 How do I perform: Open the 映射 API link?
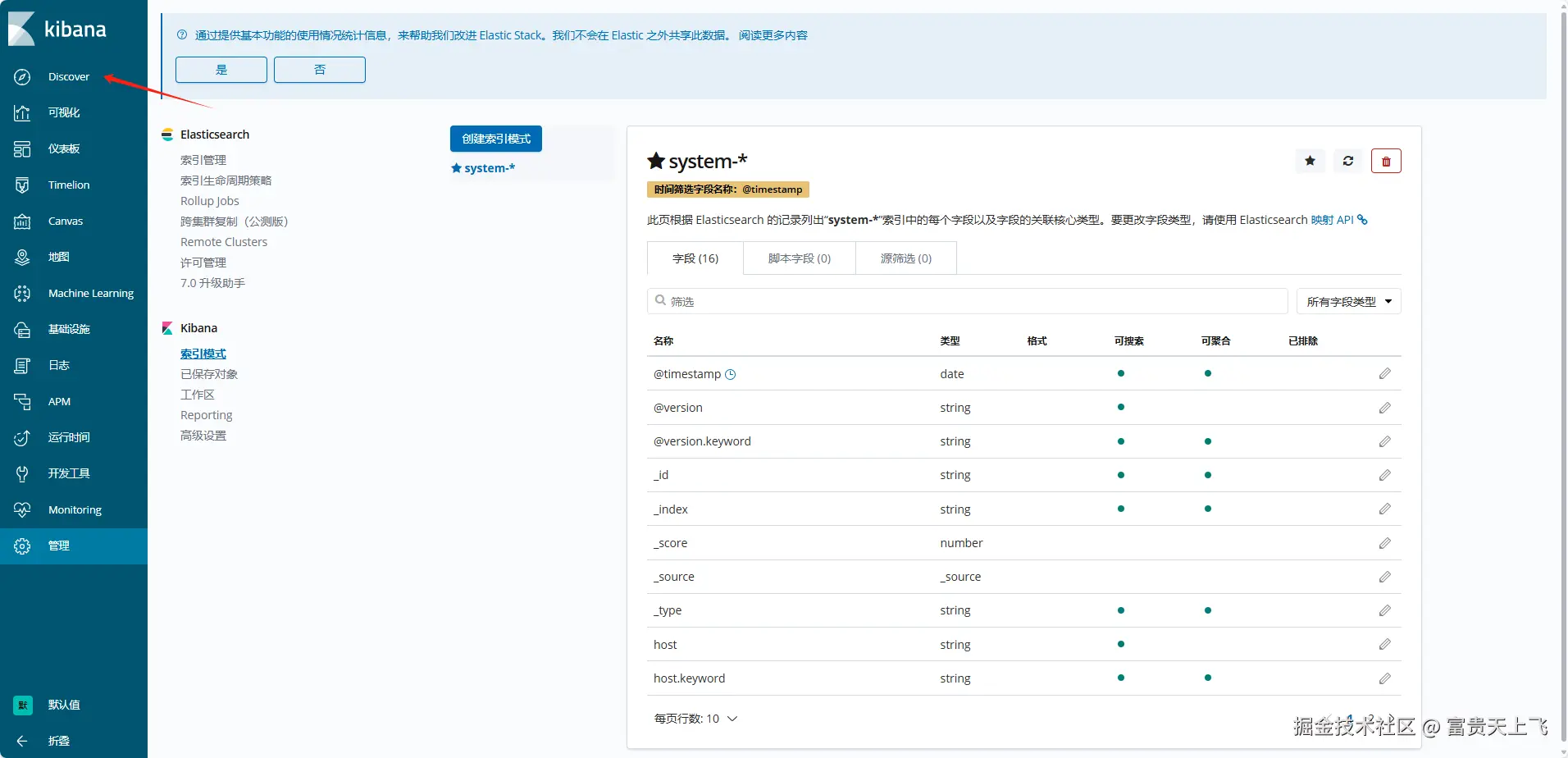(1339, 220)
